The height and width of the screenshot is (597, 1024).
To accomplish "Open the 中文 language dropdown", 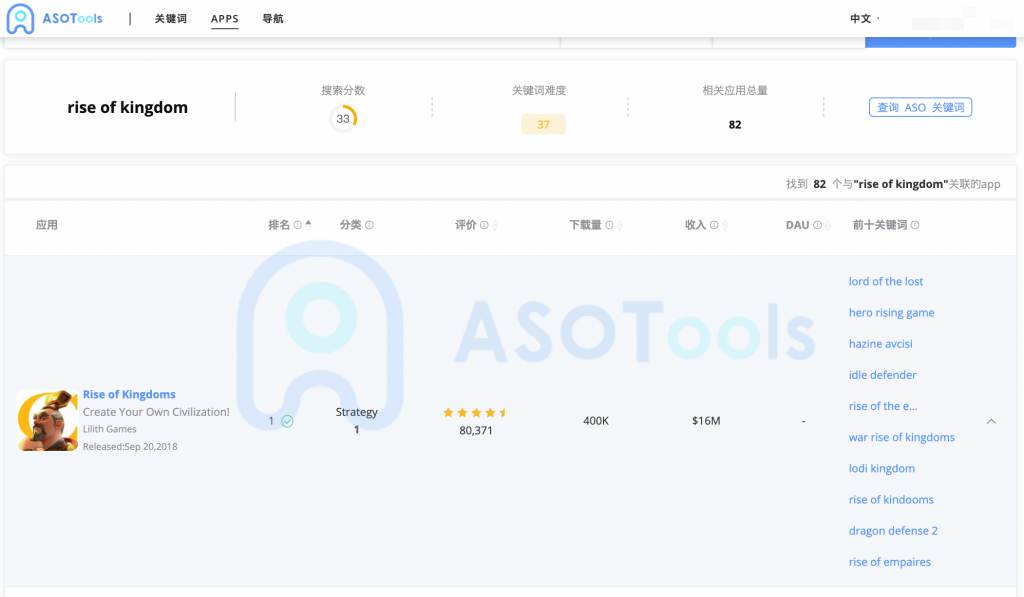I will point(865,18).
